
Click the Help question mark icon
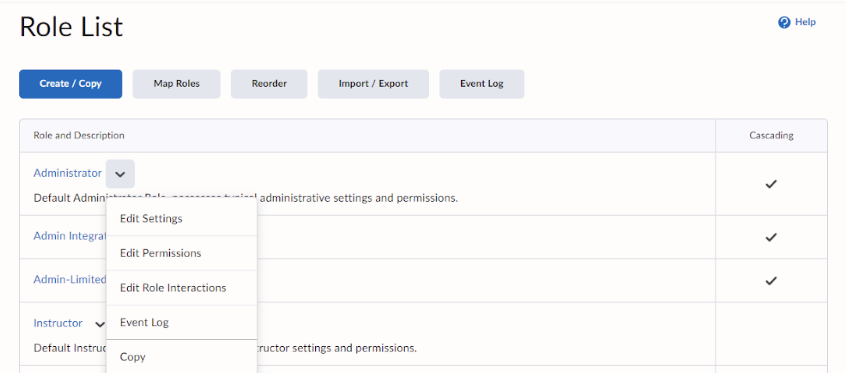784,23
